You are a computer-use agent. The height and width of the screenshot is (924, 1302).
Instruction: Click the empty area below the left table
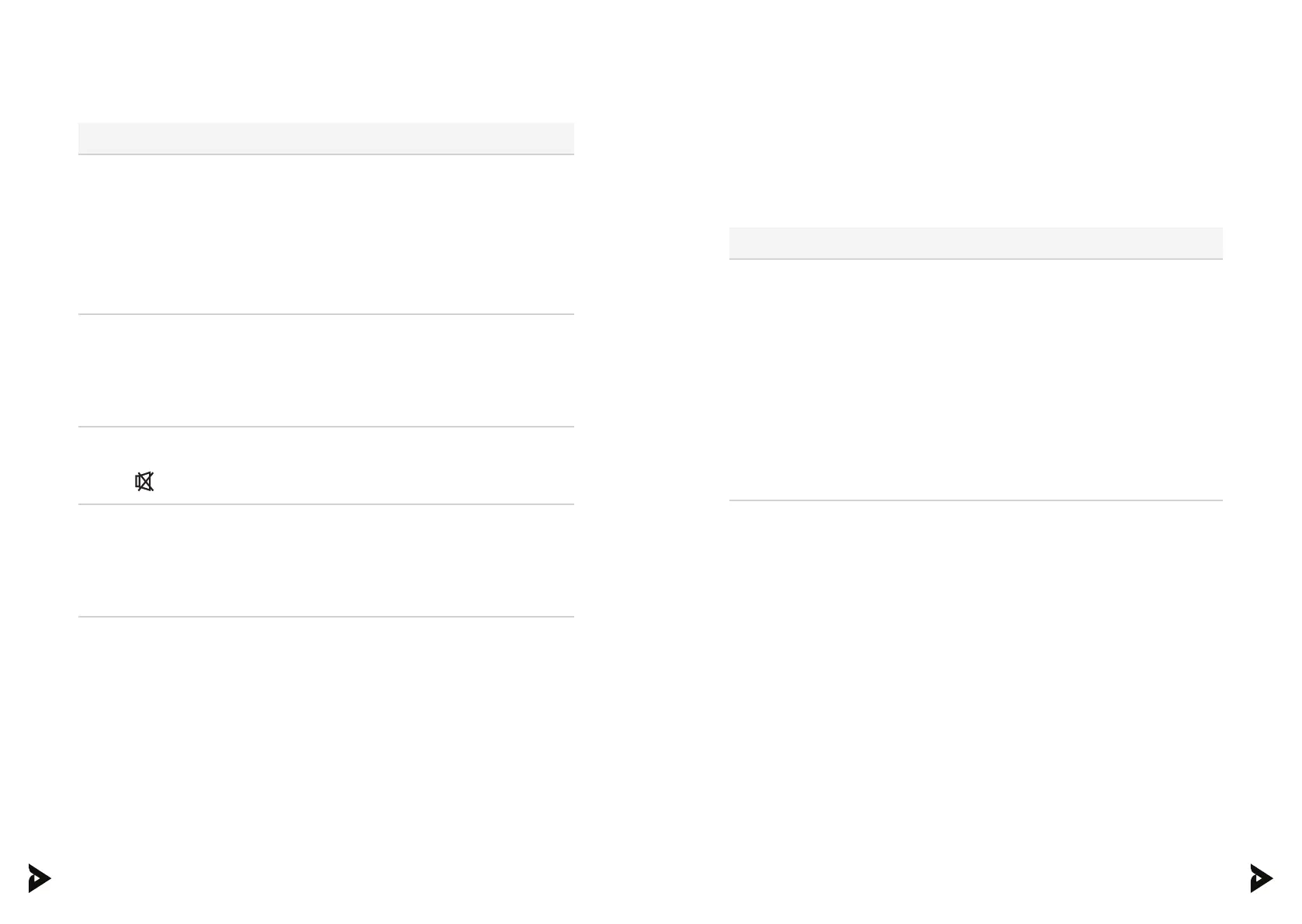[x=326, y=722]
